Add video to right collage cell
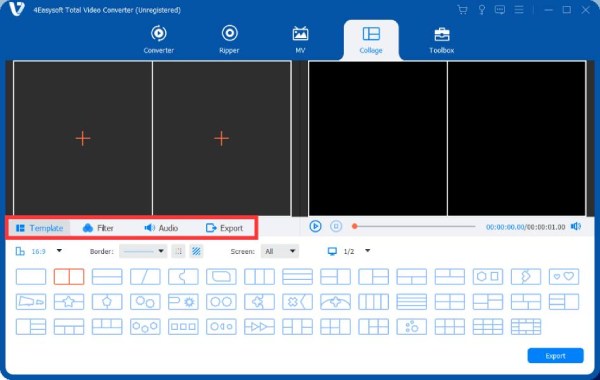This screenshot has height=380, width=600. [222, 138]
